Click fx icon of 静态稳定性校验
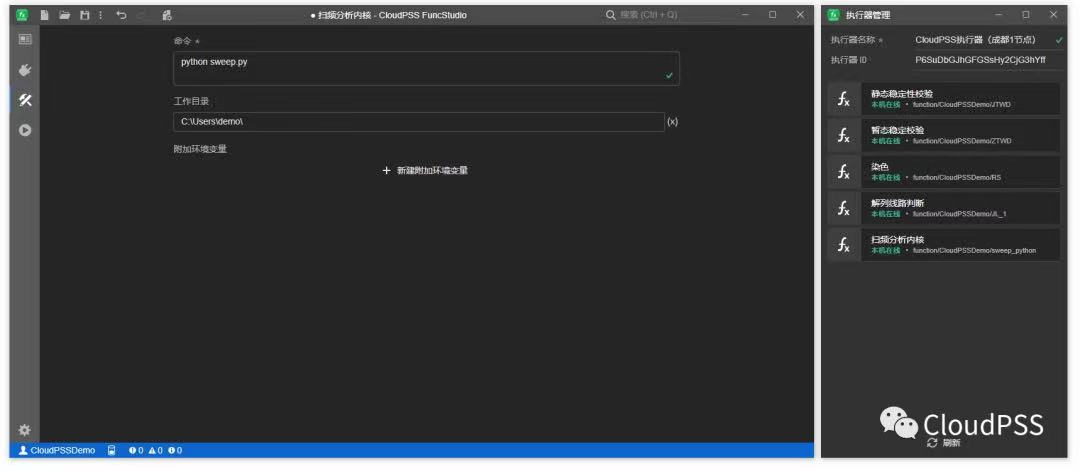1080x471 pixels. (x=844, y=99)
